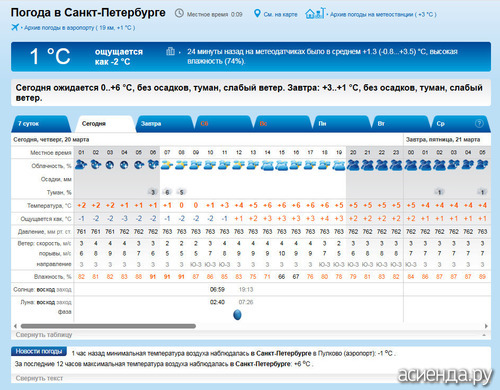This screenshot has height=390, width=500.
Task: Open the 7 суток tab
Action: 41,124
